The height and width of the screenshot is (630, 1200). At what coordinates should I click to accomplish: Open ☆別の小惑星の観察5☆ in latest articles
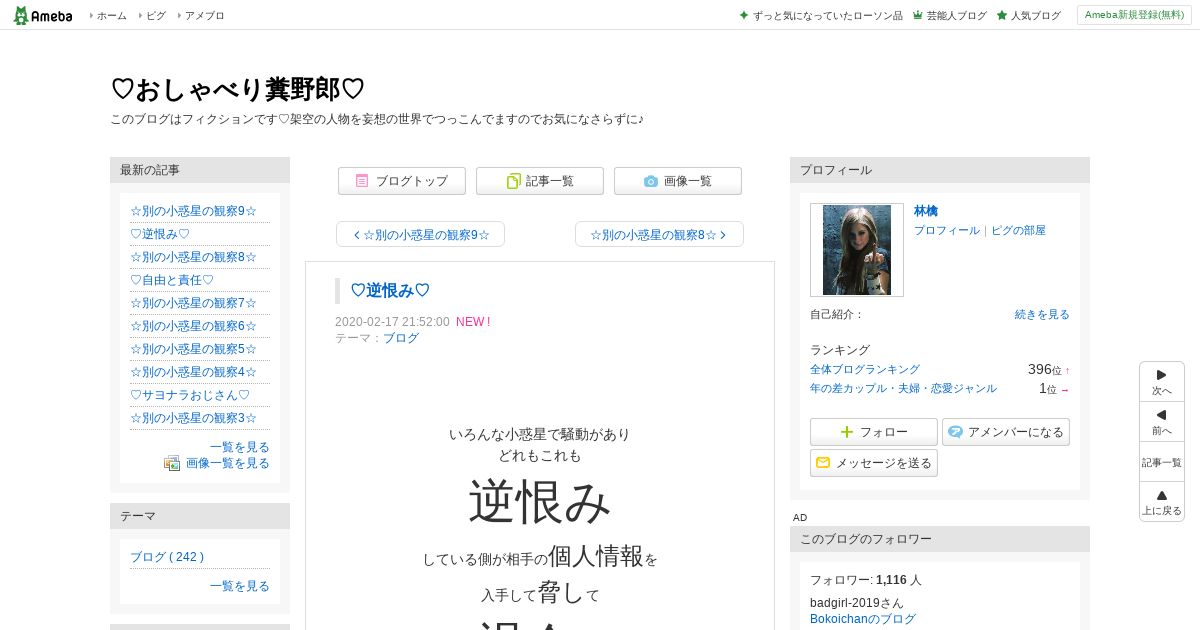coord(193,349)
